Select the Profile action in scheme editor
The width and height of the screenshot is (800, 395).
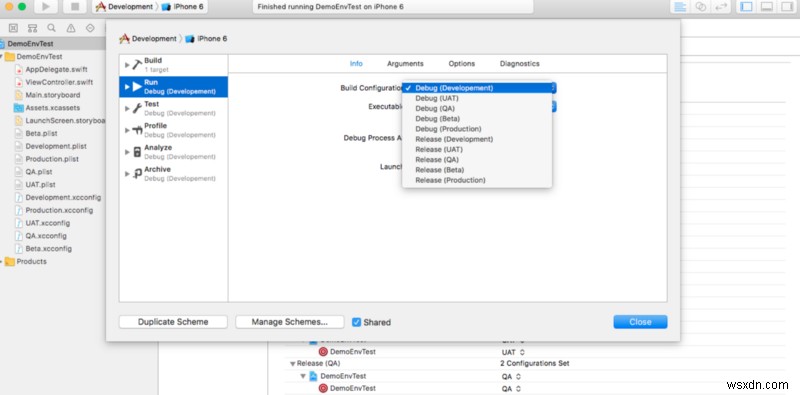(x=173, y=130)
